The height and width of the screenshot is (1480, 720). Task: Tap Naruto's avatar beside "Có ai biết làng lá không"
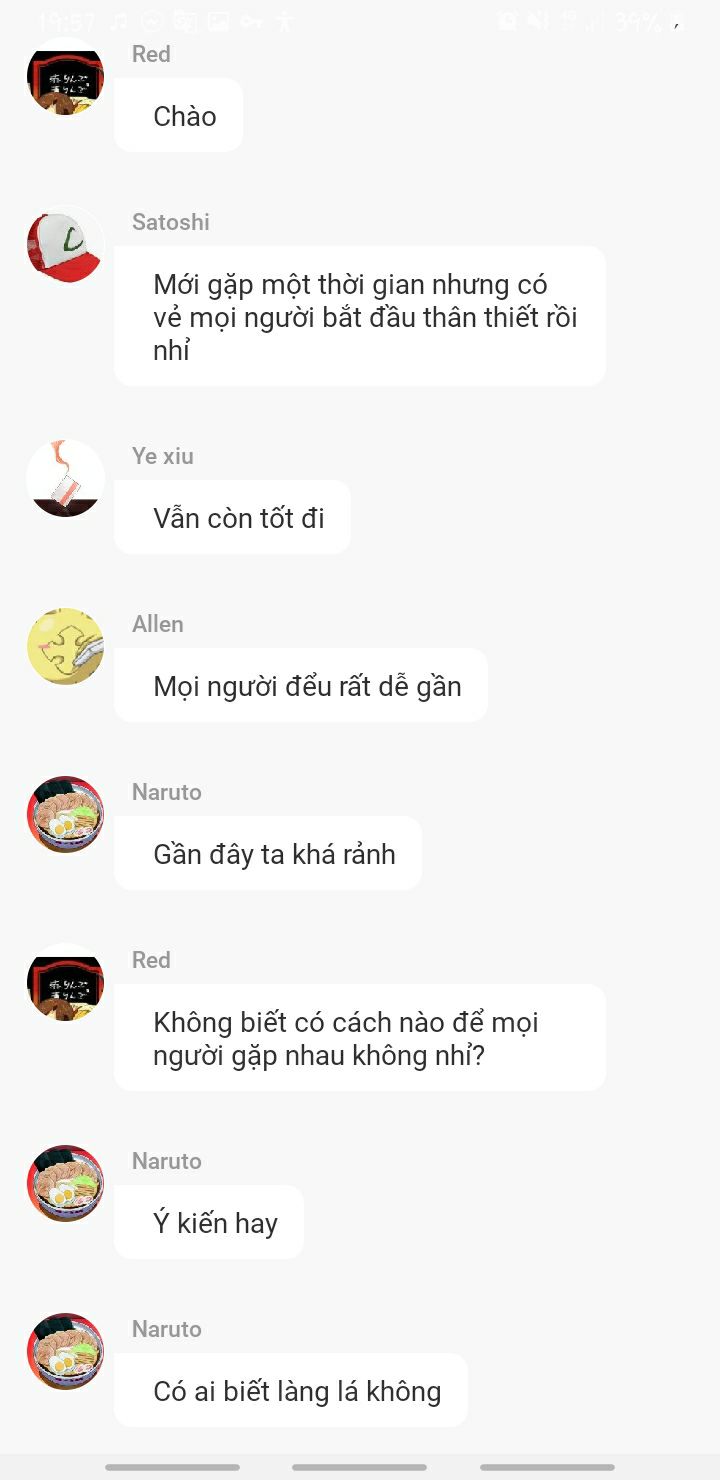click(65, 1352)
